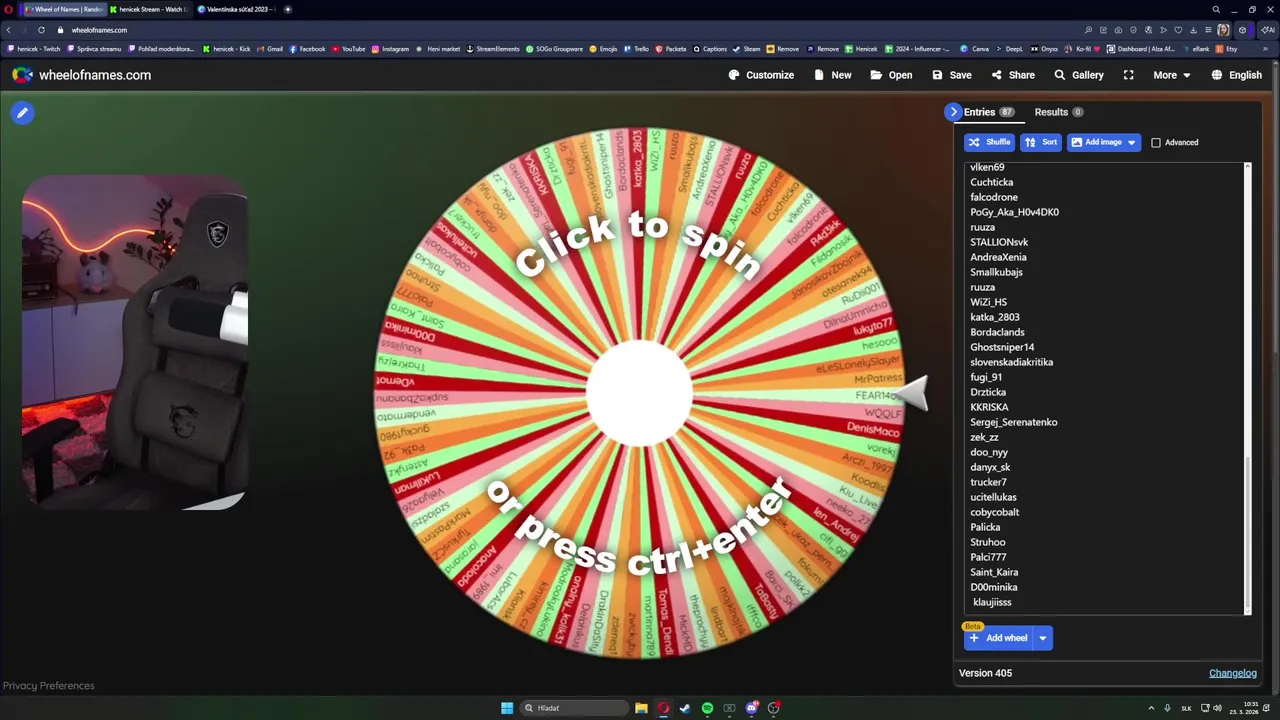Reload the page

pyautogui.click(x=41, y=30)
